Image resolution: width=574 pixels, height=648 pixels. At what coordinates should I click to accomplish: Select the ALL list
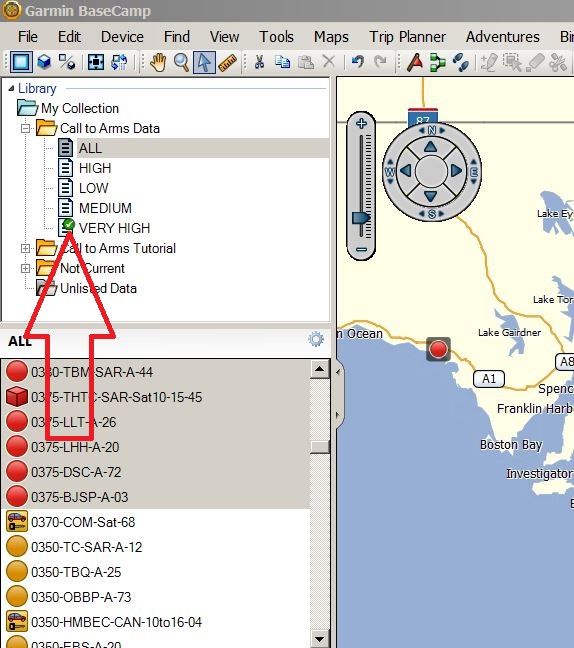pyautogui.click(x=90, y=148)
